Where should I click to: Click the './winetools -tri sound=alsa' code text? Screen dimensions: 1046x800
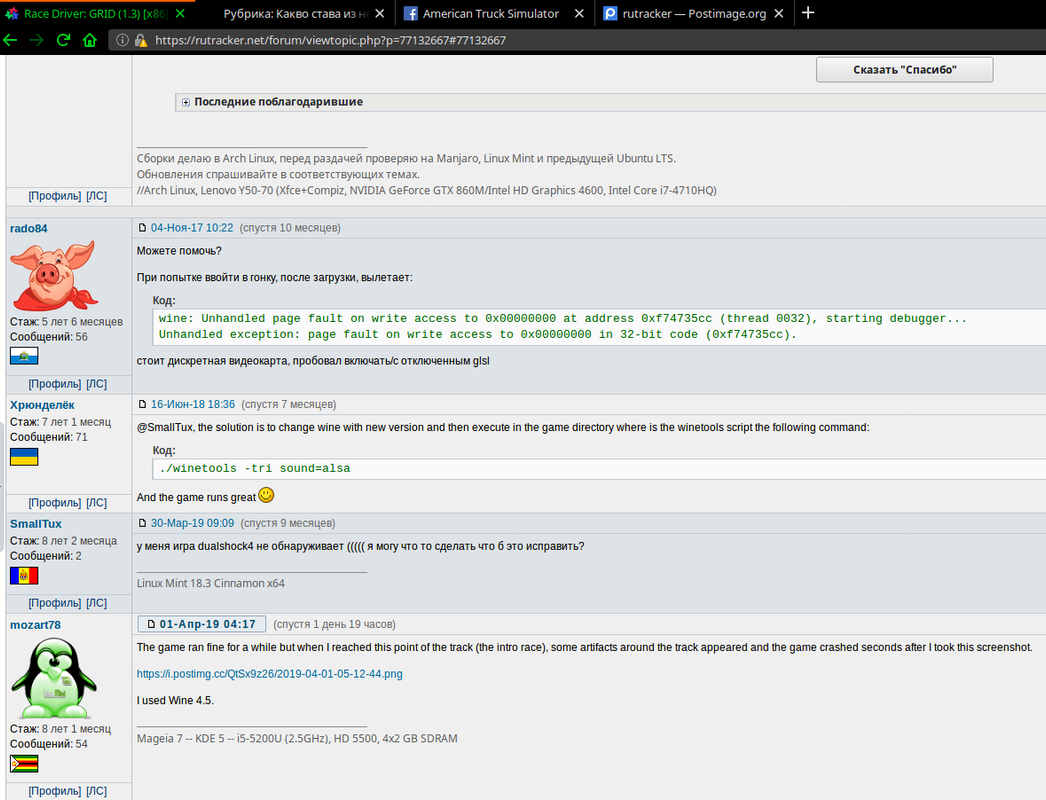tap(255, 468)
